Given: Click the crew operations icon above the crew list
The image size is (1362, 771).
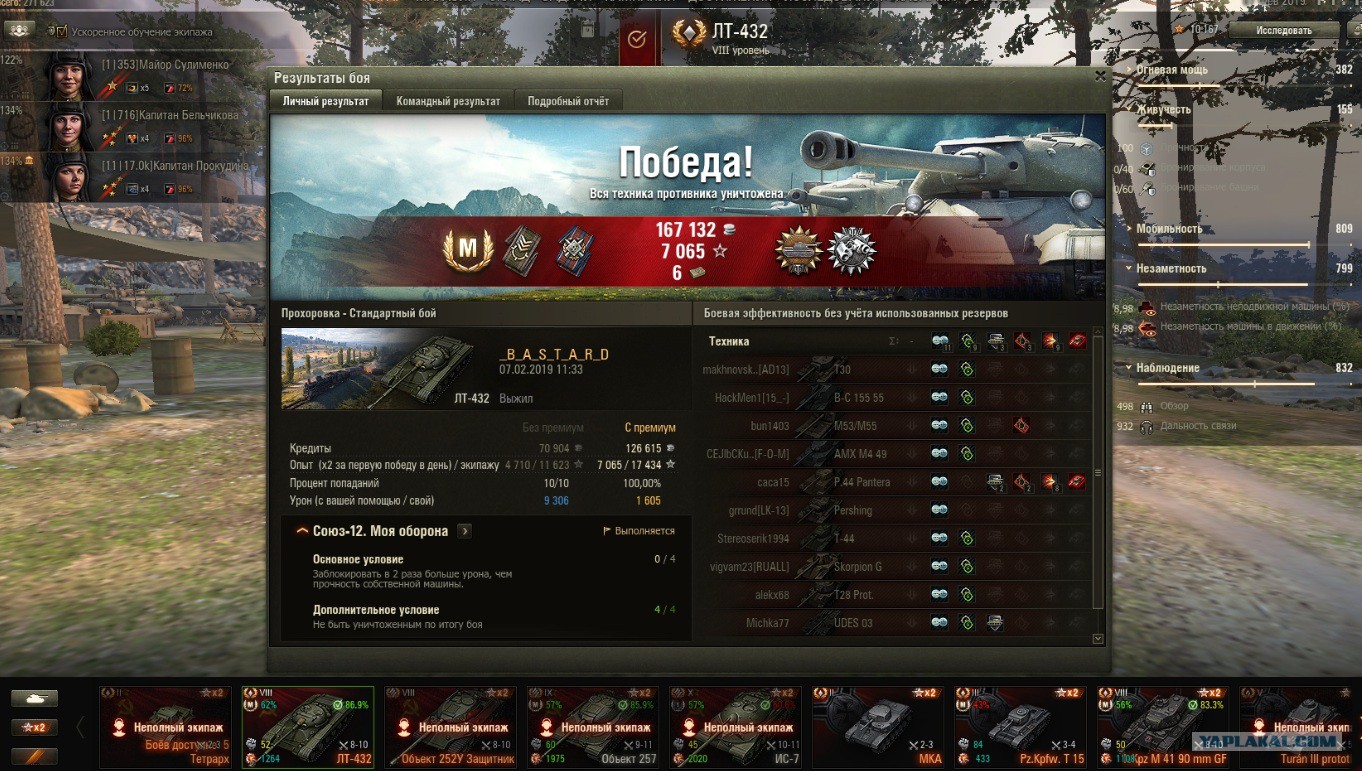Looking at the screenshot, I should pyautogui.click(x=18, y=30).
